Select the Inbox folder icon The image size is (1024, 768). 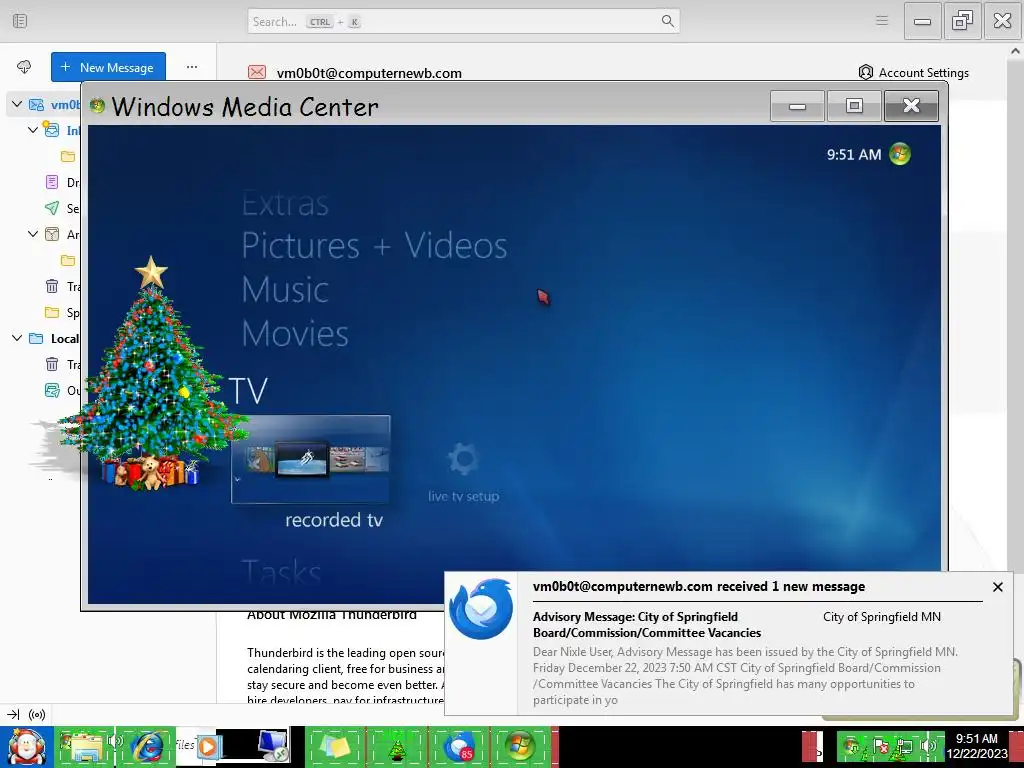pyautogui.click(x=52, y=129)
